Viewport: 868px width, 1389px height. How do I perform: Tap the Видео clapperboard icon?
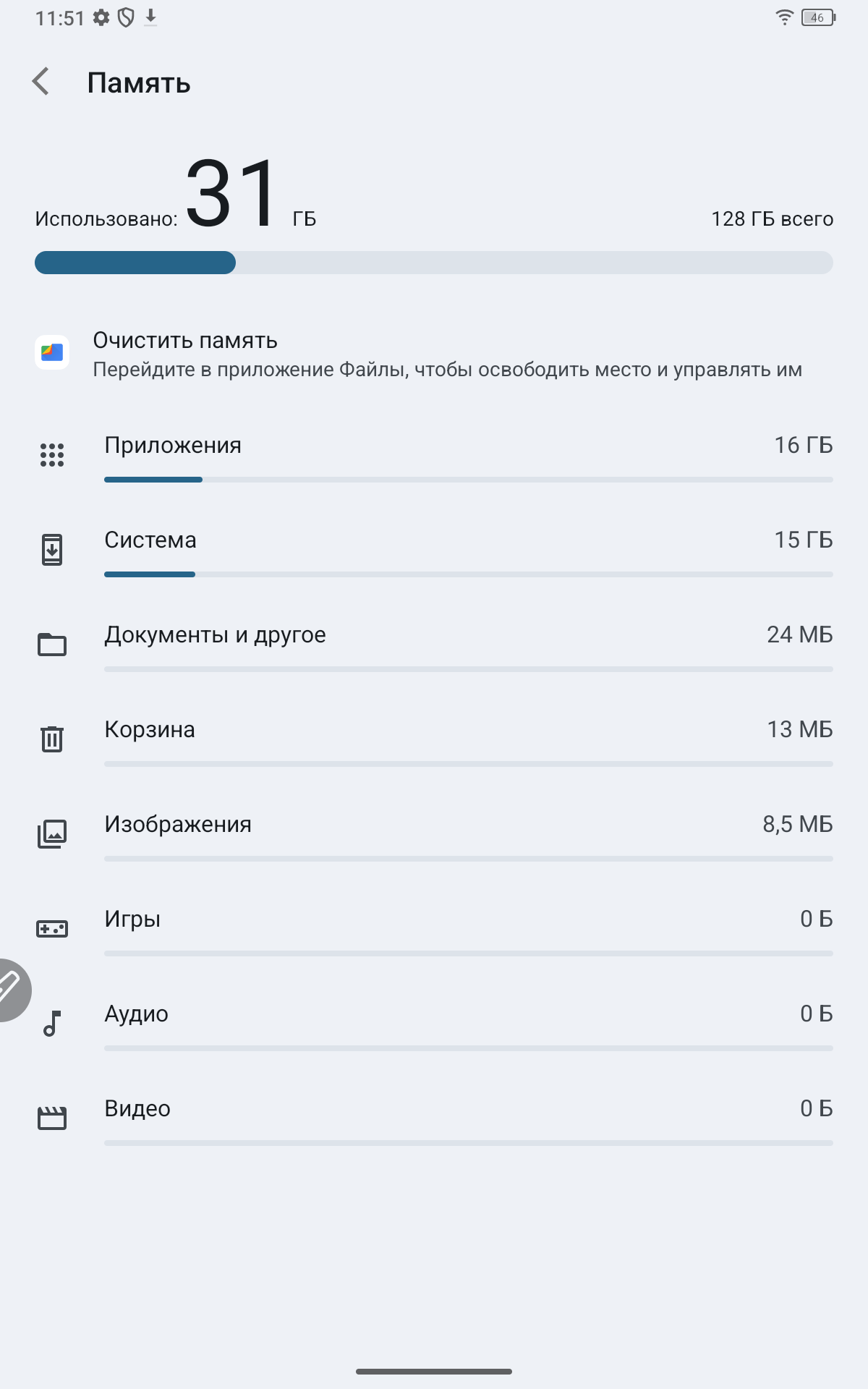coord(52,1118)
